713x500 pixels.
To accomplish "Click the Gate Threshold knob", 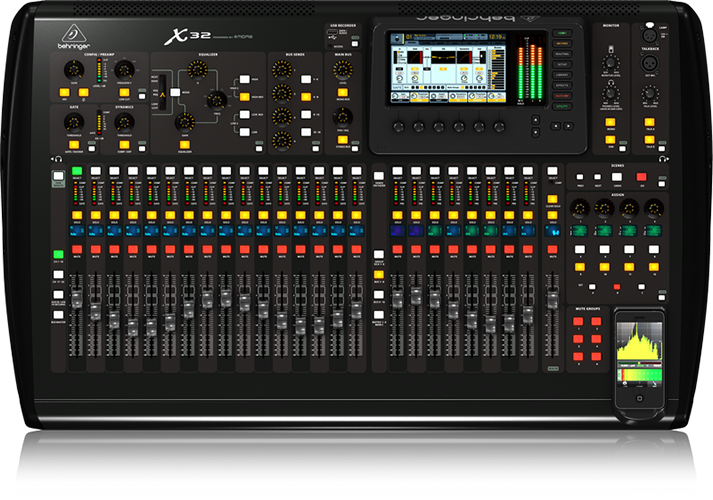I will click(x=74, y=122).
